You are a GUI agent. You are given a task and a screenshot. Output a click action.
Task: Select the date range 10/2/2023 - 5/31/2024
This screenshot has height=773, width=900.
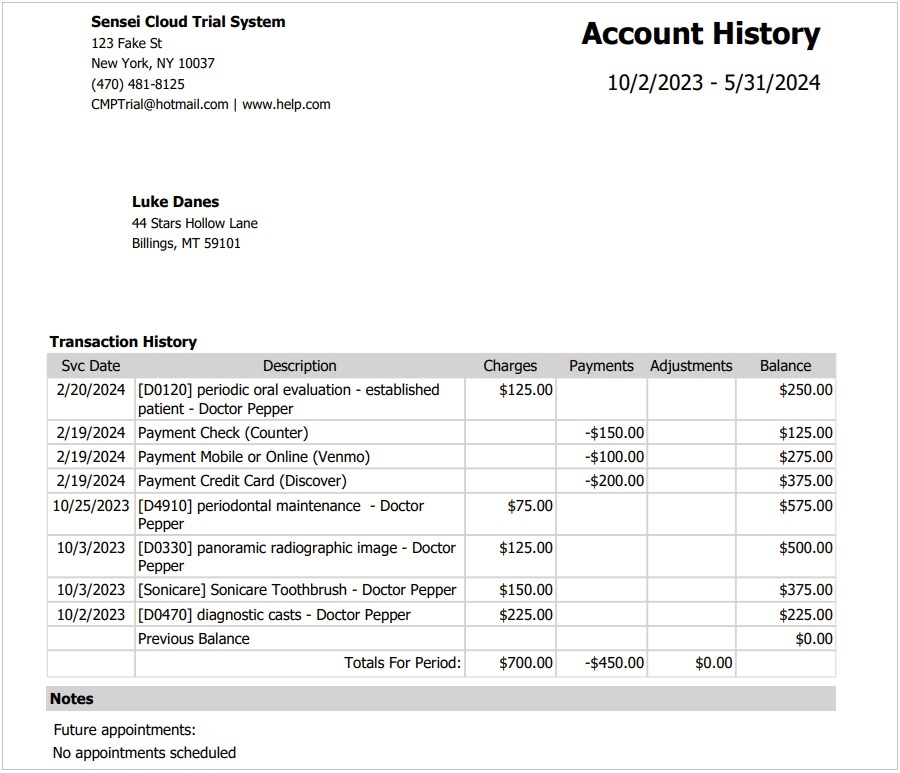click(713, 83)
